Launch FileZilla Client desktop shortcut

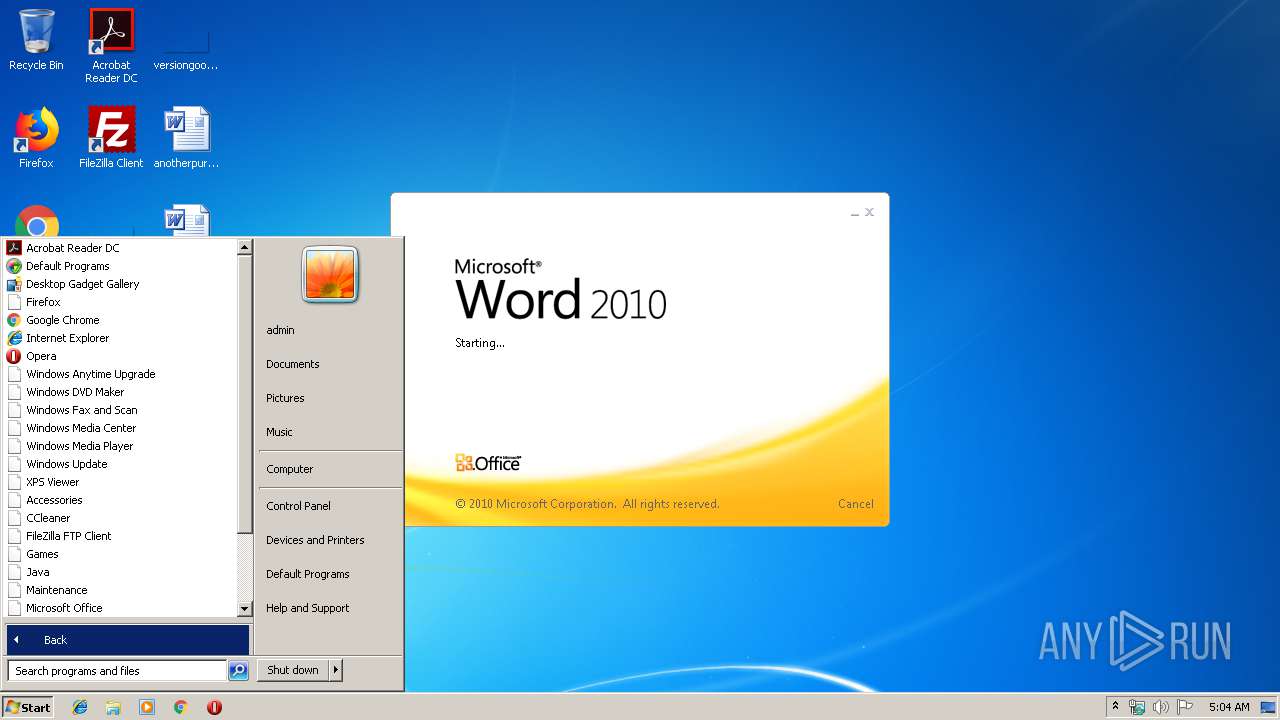tap(111, 138)
